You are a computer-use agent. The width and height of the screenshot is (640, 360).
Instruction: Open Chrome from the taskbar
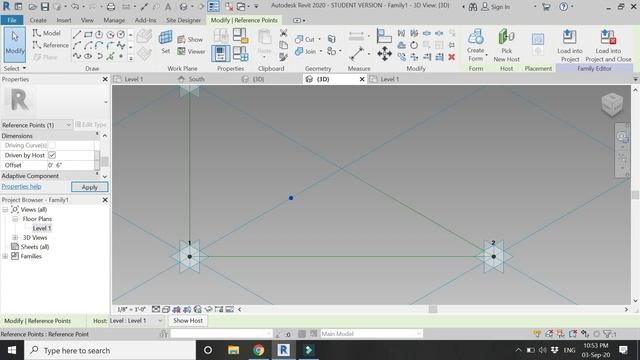[x=258, y=350]
